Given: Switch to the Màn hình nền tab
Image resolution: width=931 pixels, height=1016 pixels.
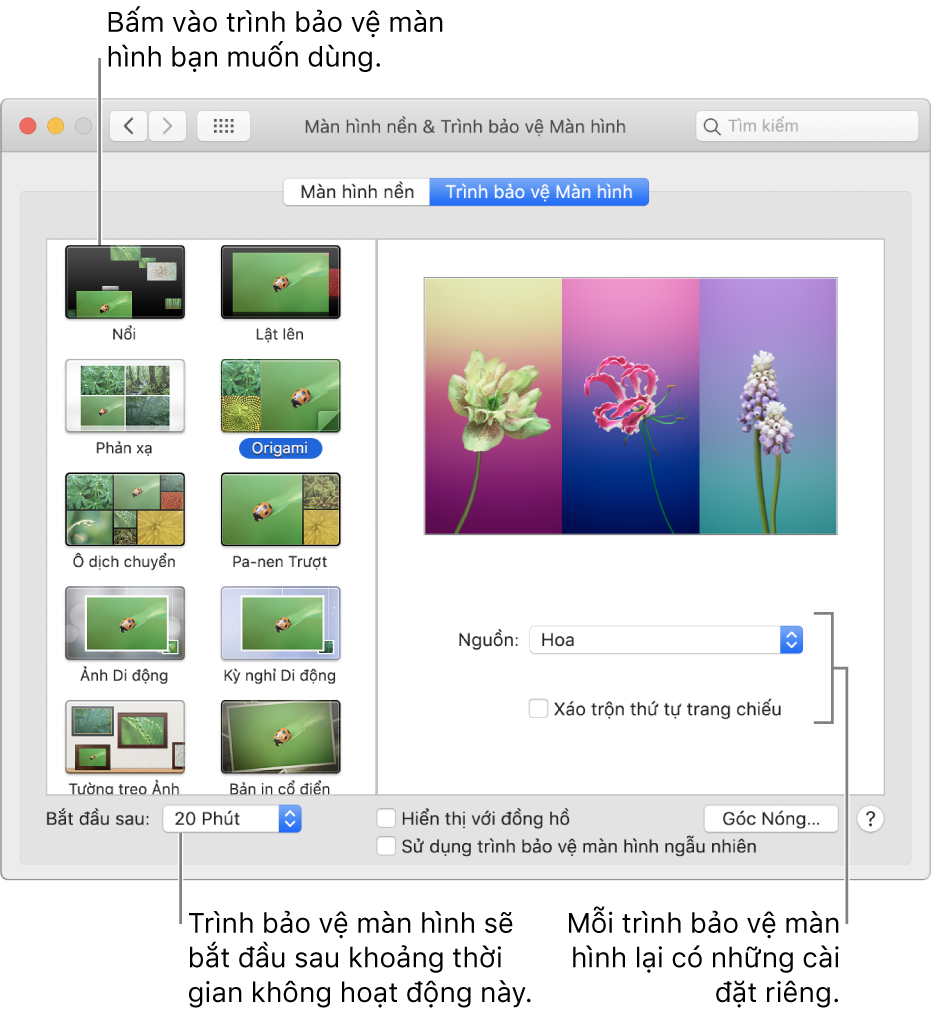Looking at the screenshot, I should click(356, 191).
